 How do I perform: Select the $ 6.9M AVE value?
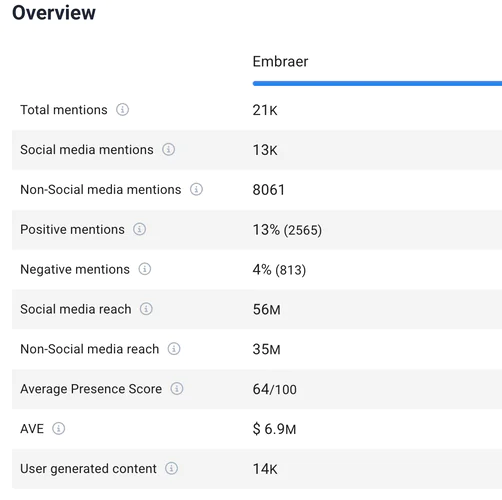(274, 429)
